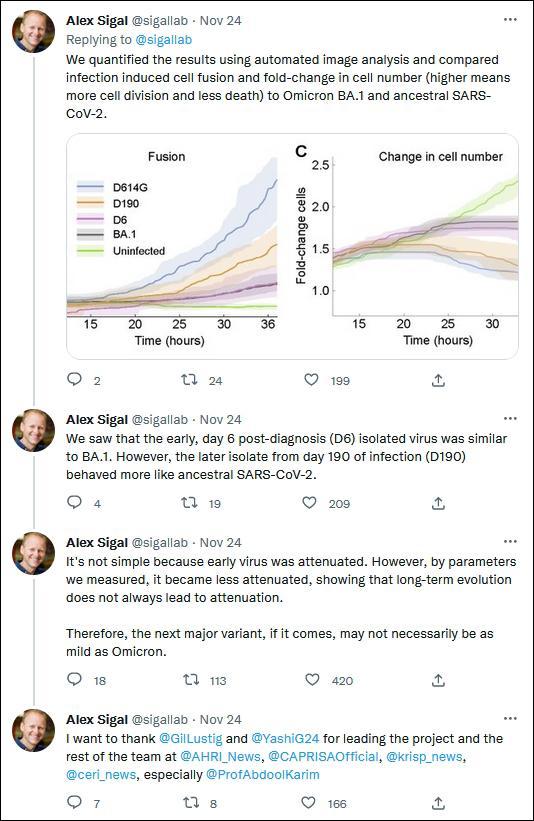View Alex Sigal's avatar on first tweet

point(34,31)
